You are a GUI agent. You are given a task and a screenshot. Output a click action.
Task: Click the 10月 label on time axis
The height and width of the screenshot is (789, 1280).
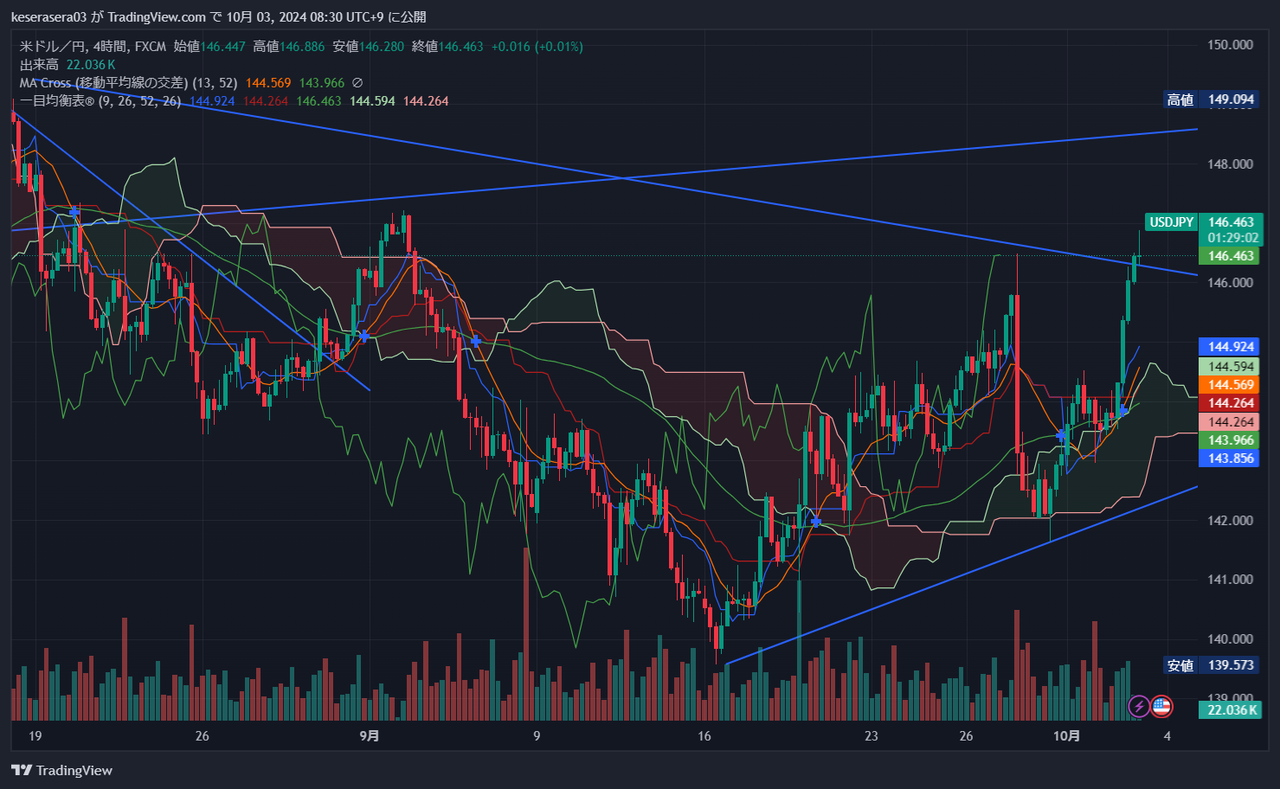coord(1068,736)
